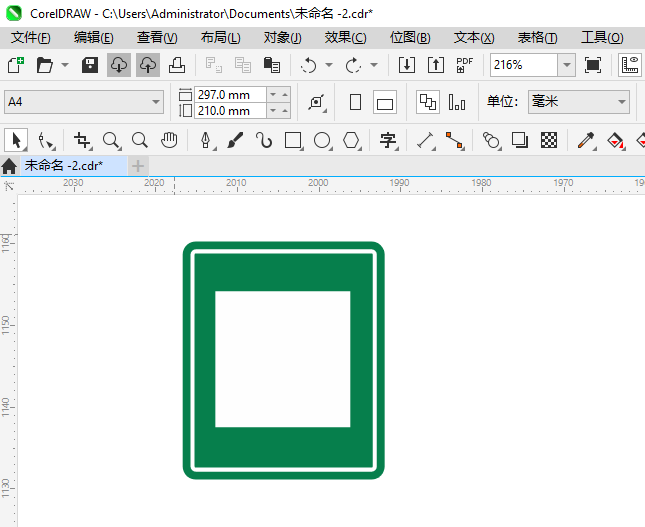Screen dimensions: 645x527
Task: Increase page width with up stepper
Action: point(285,95)
